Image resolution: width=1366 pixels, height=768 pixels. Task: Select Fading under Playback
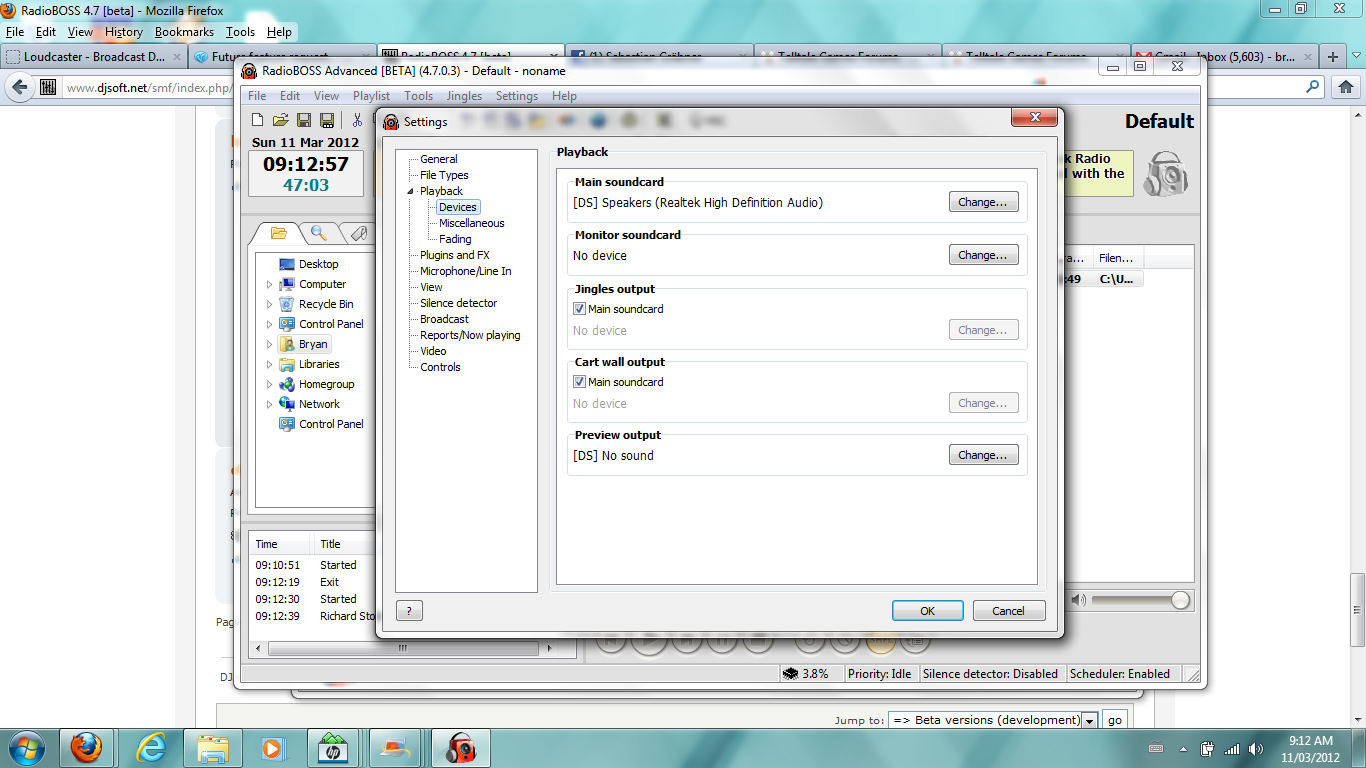(455, 239)
